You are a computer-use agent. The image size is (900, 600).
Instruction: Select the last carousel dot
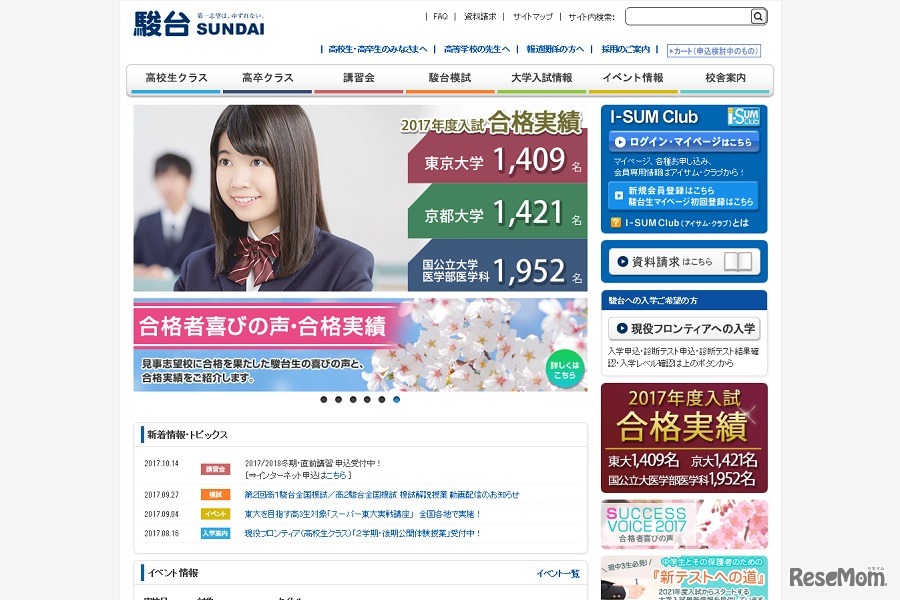pos(396,400)
